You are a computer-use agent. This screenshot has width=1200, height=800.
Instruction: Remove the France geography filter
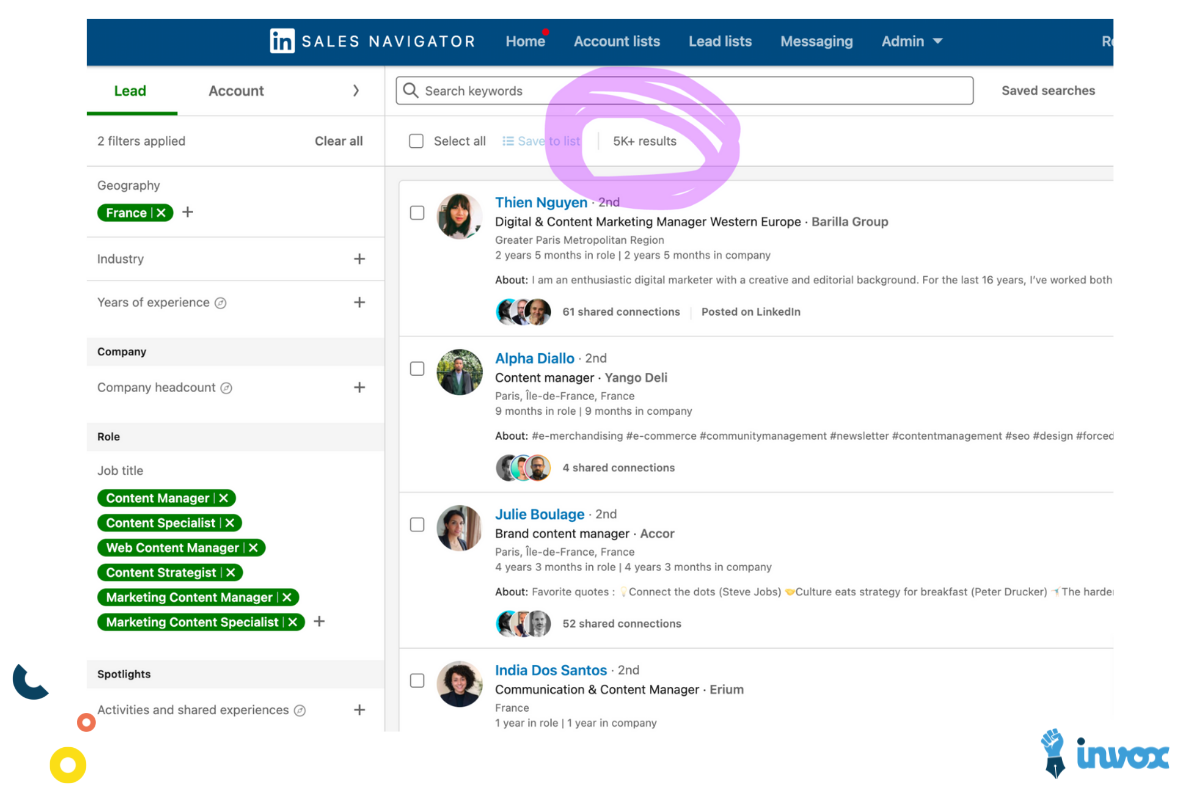161,213
